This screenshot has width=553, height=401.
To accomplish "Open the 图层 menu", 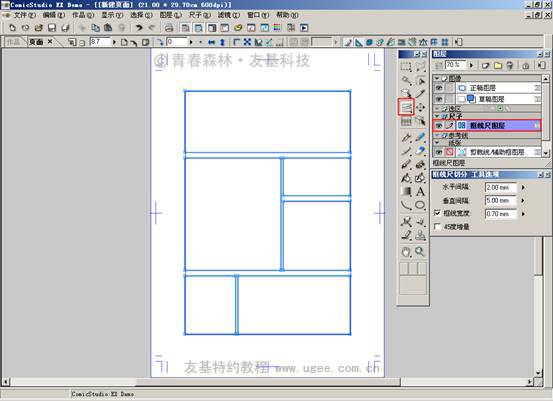I will (x=171, y=15).
